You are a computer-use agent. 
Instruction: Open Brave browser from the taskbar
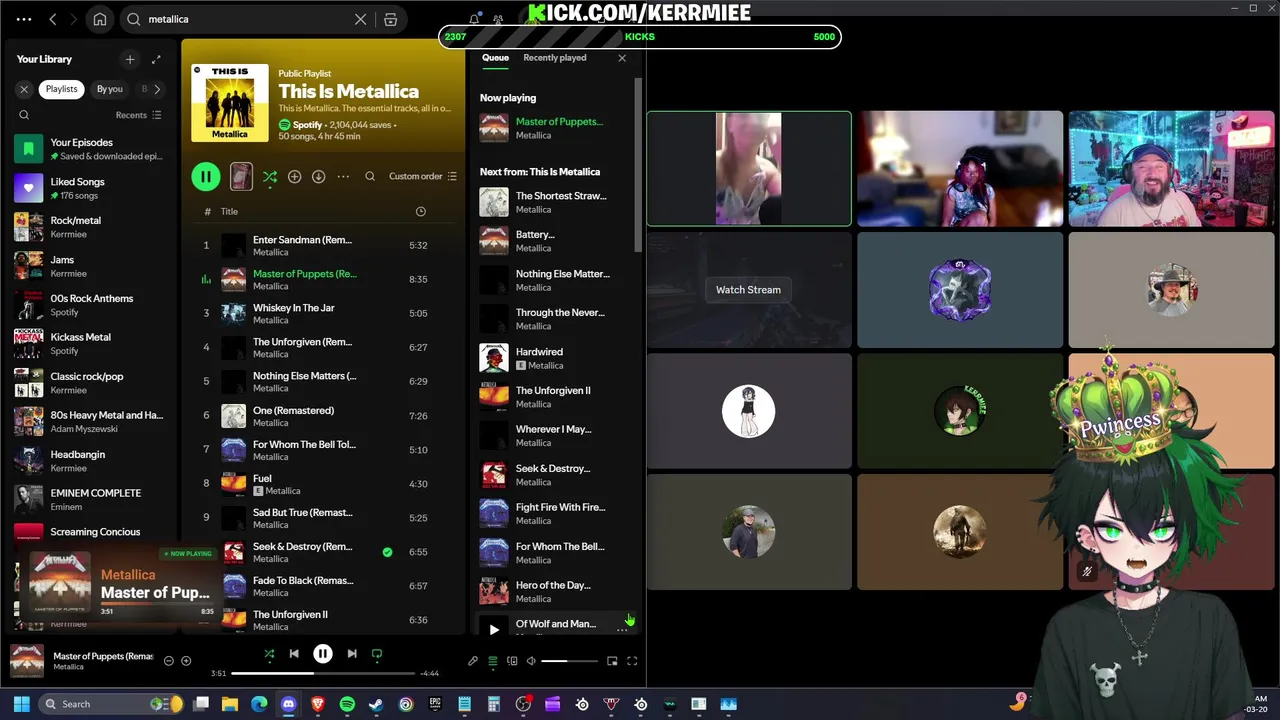[318, 704]
